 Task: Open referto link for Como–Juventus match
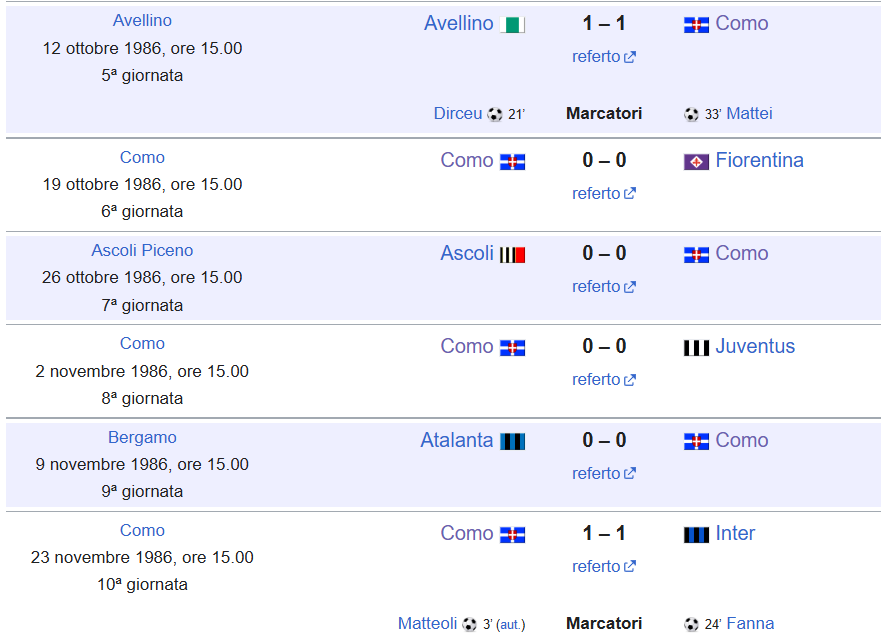(603, 379)
